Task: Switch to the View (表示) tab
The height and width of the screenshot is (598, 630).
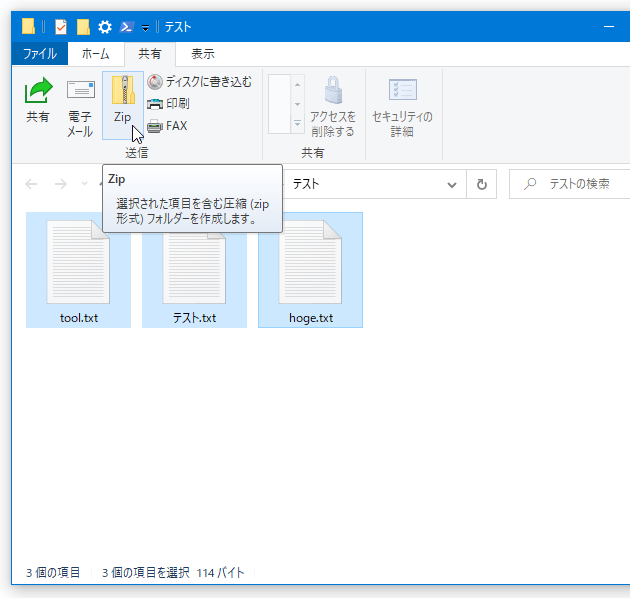Action: (203, 53)
